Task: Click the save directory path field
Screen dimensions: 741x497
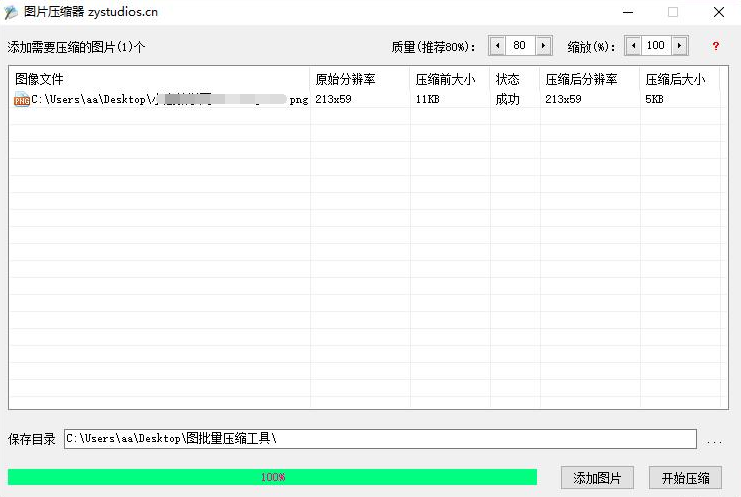Action: tap(380, 439)
